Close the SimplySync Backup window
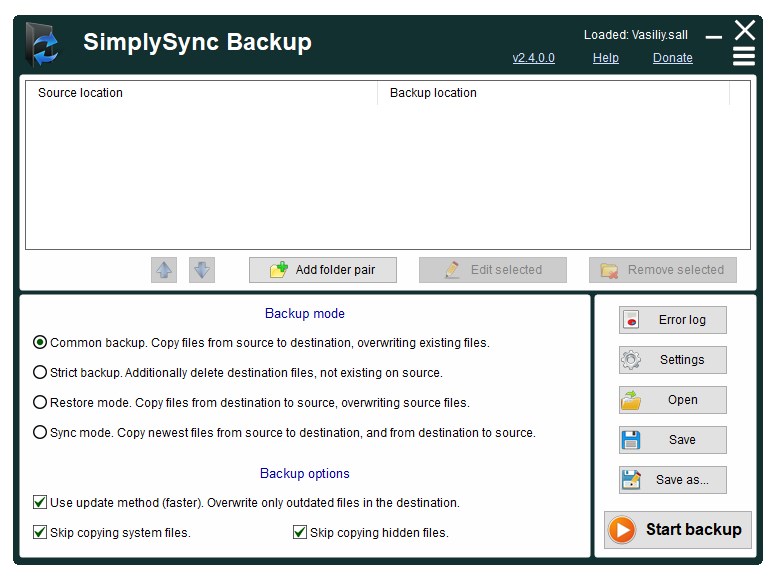 745,30
